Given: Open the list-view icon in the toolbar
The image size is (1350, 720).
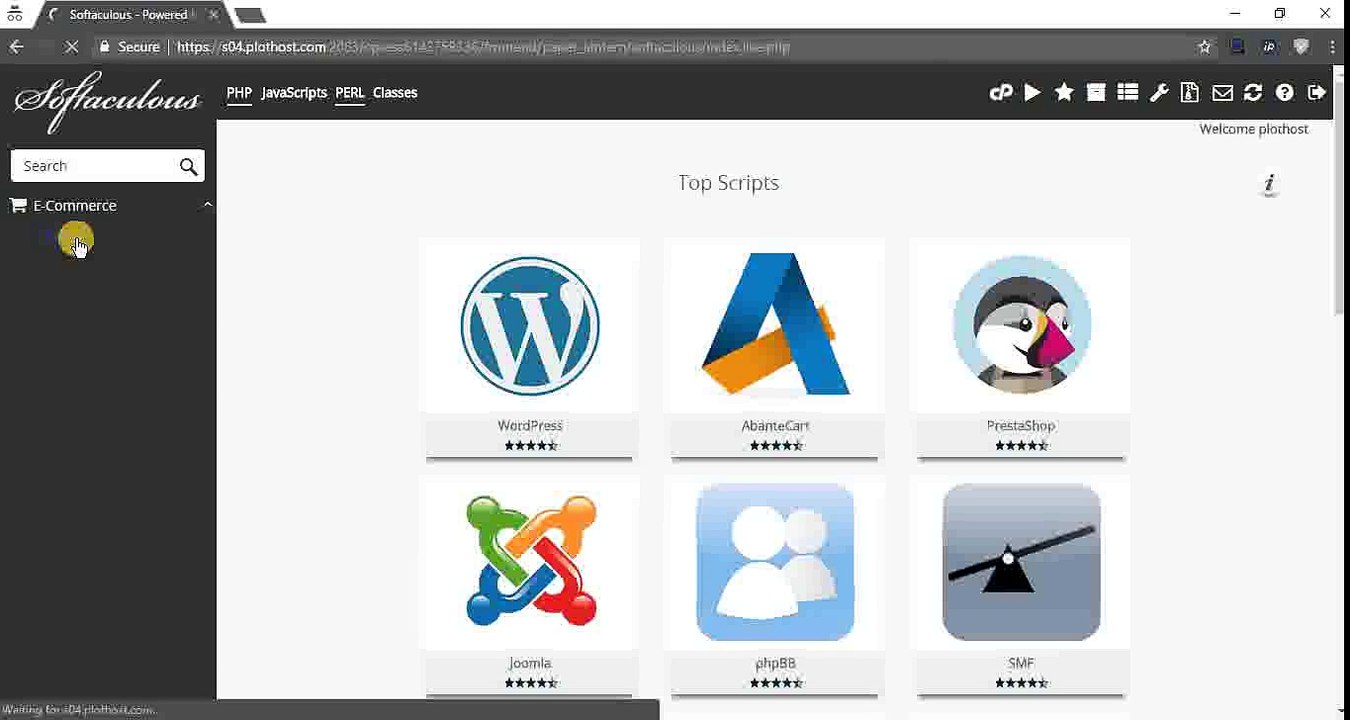Looking at the screenshot, I should pyautogui.click(x=1128, y=92).
